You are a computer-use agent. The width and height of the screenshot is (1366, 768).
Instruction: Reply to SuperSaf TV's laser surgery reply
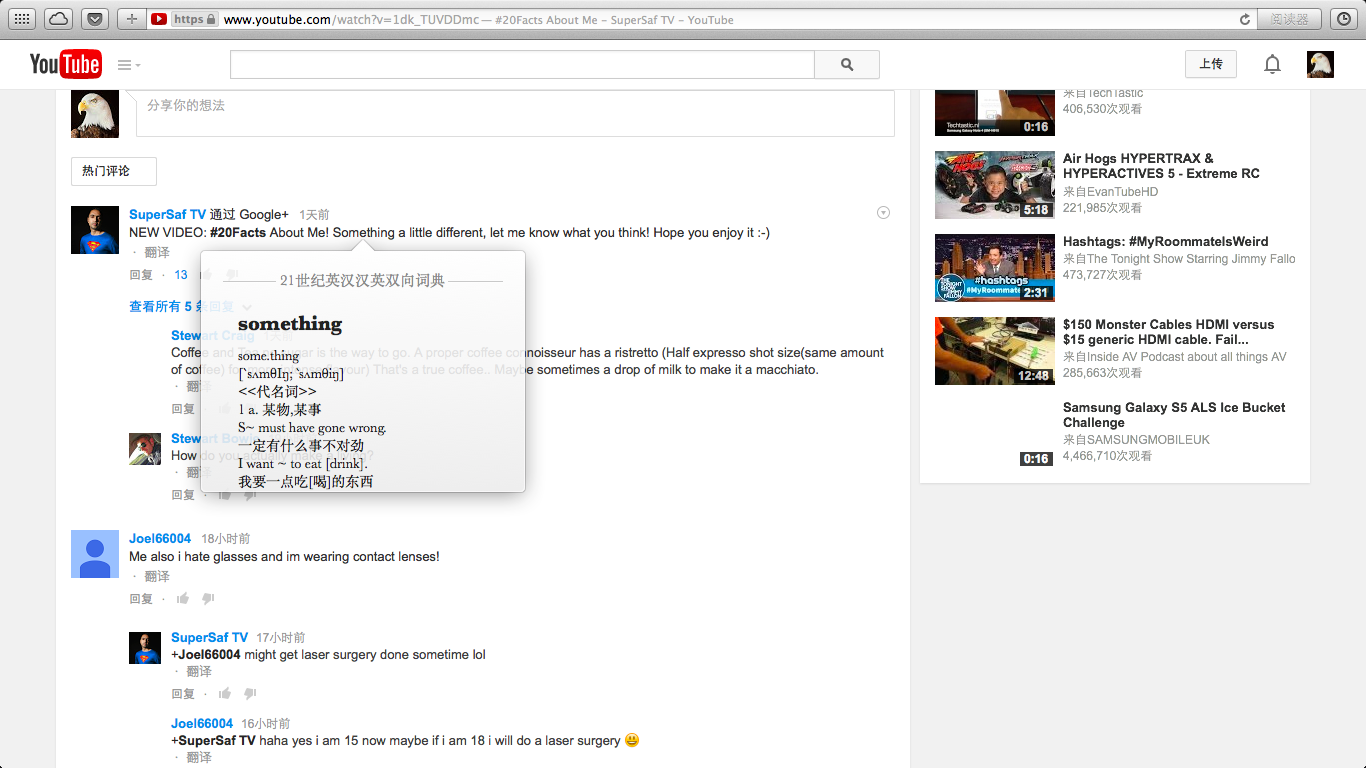(x=183, y=694)
